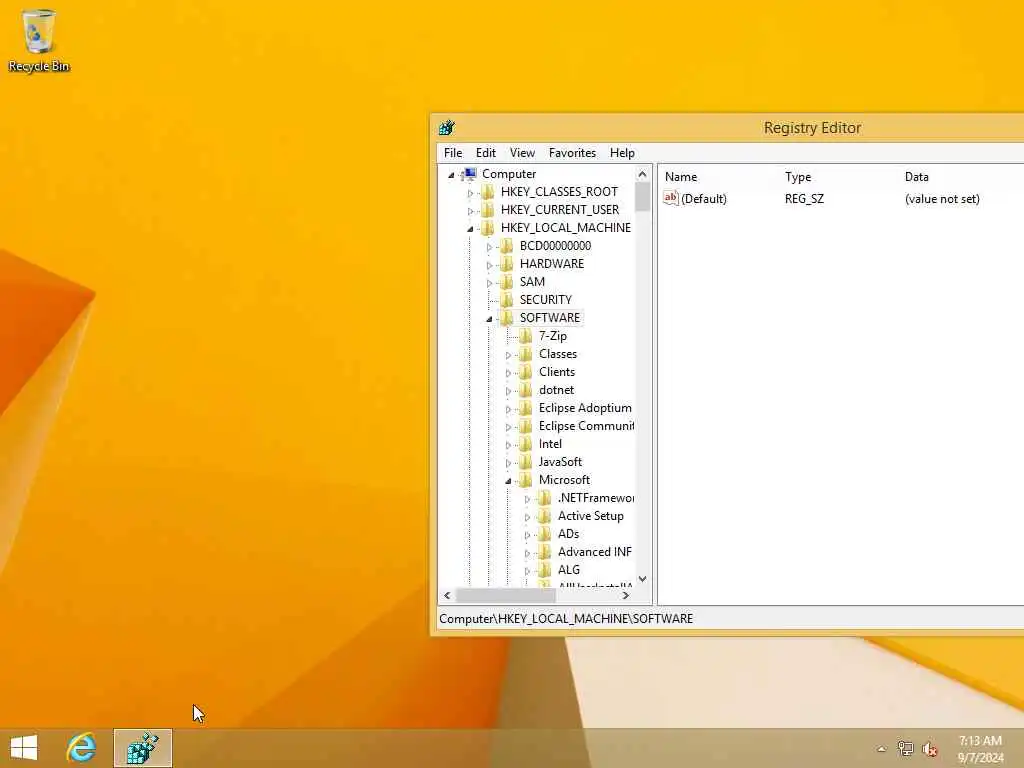
Task: Click the 7-Zip folder icon
Action: click(x=526, y=336)
